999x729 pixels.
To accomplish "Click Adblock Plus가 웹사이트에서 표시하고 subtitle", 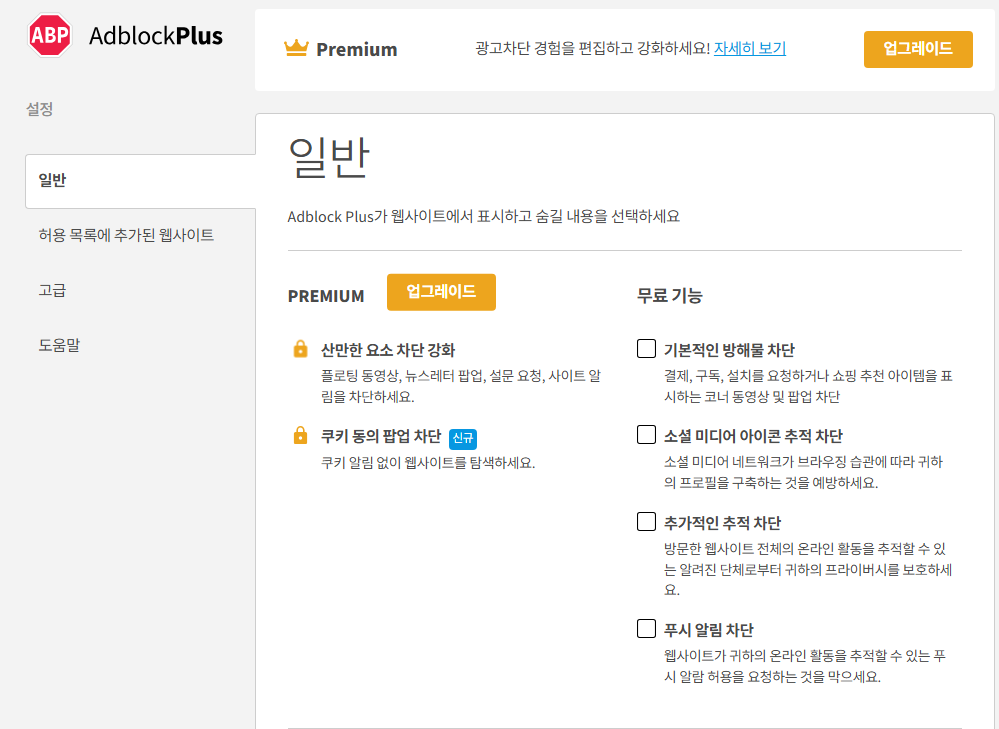I will tap(484, 217).
